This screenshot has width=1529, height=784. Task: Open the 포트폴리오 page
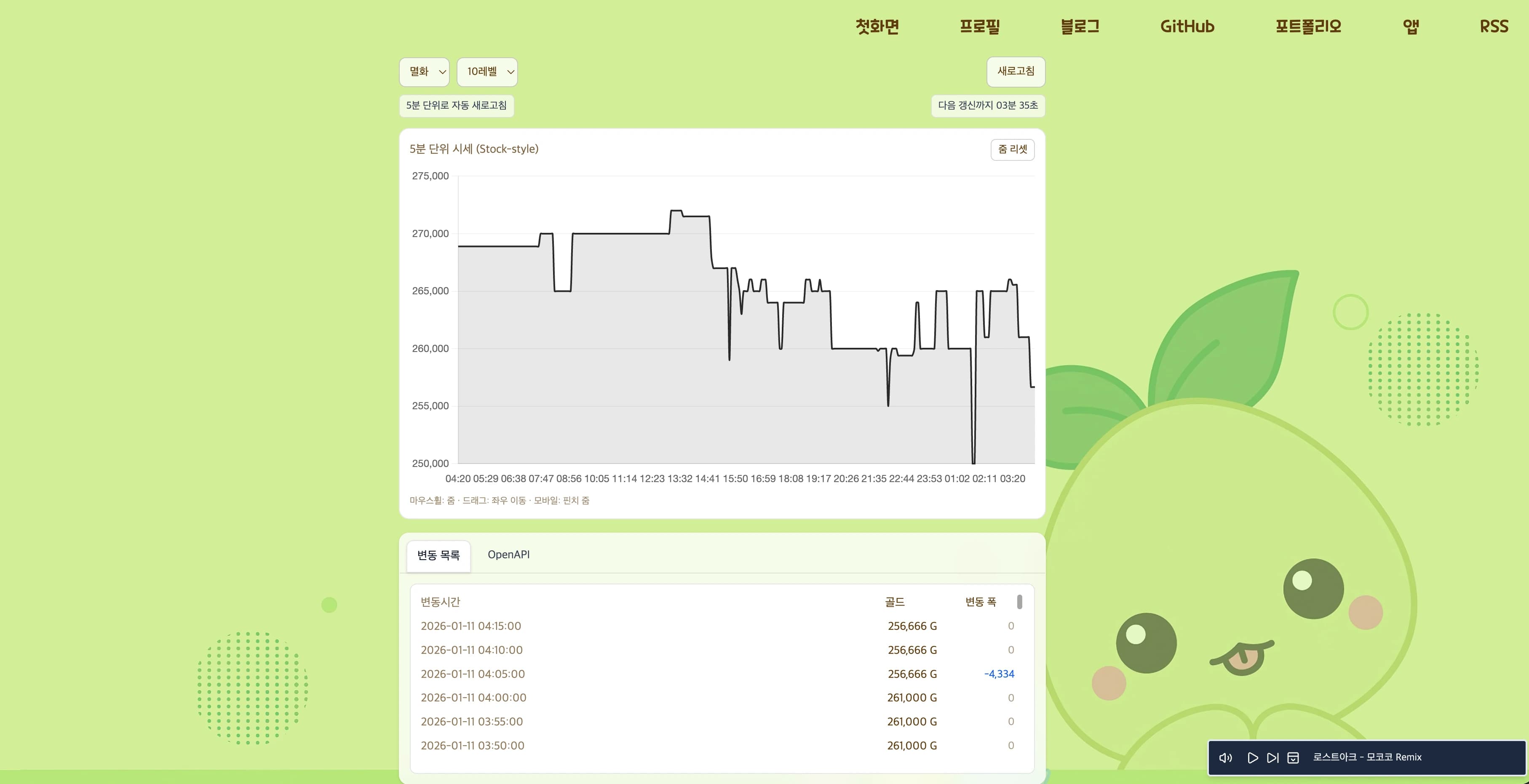[1307, 26]
